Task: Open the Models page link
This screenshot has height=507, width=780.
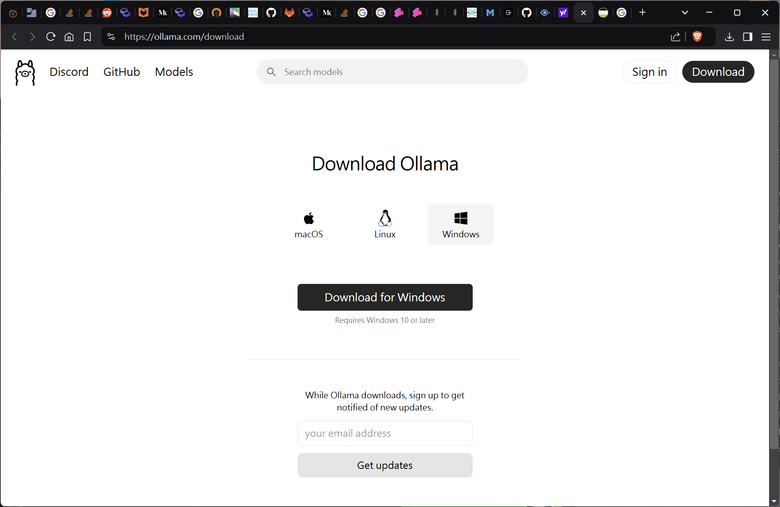Action: tap(174, 72)
